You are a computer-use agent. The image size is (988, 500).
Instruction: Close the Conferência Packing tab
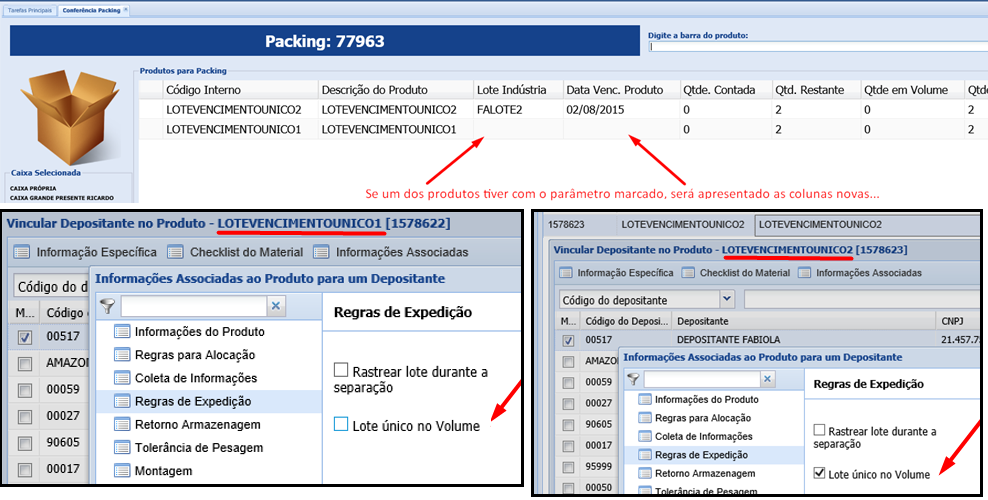(125, 9)
